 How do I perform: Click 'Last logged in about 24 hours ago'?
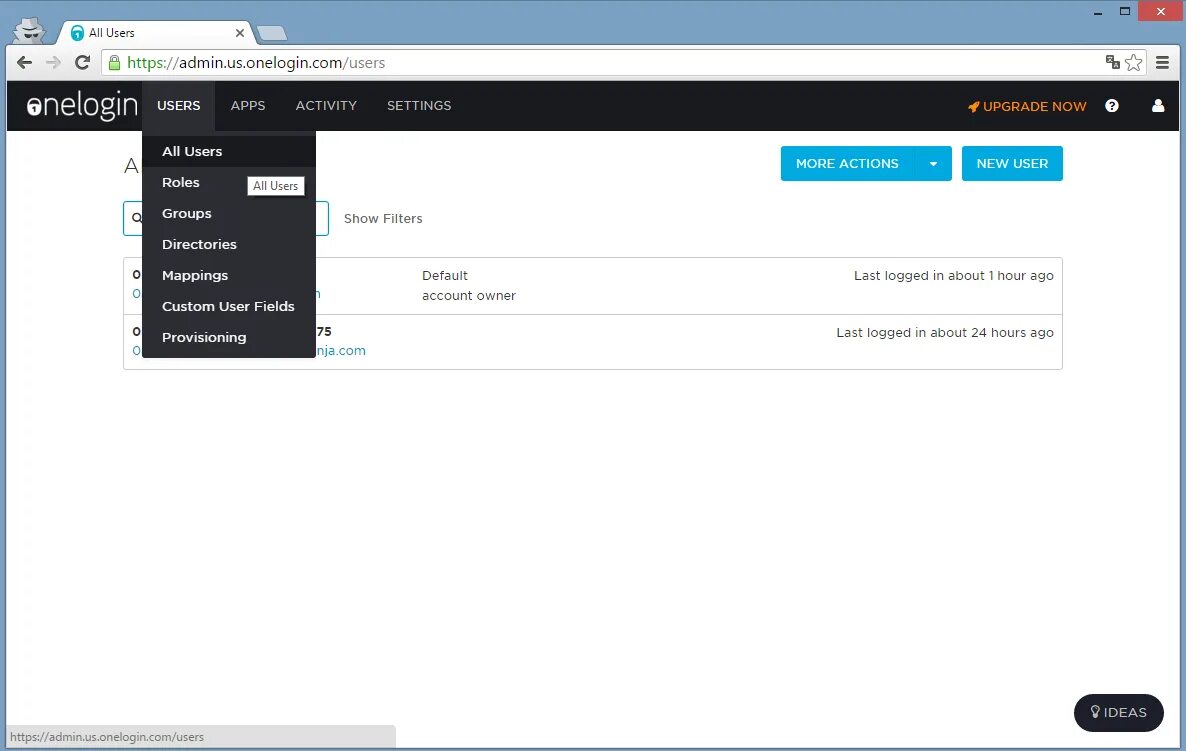pos(945,333)
